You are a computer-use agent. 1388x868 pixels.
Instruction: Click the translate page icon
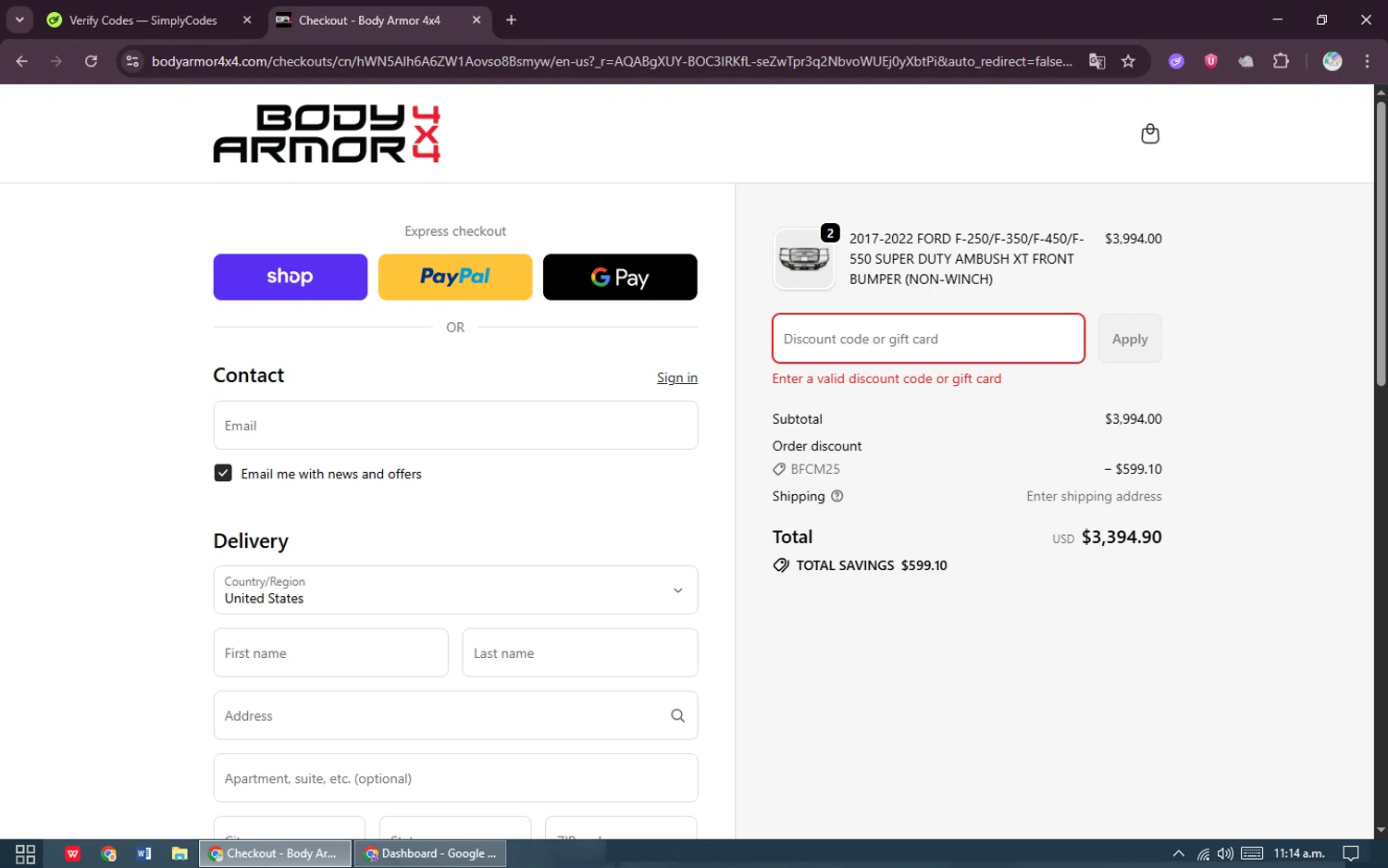pos(1097,61)
